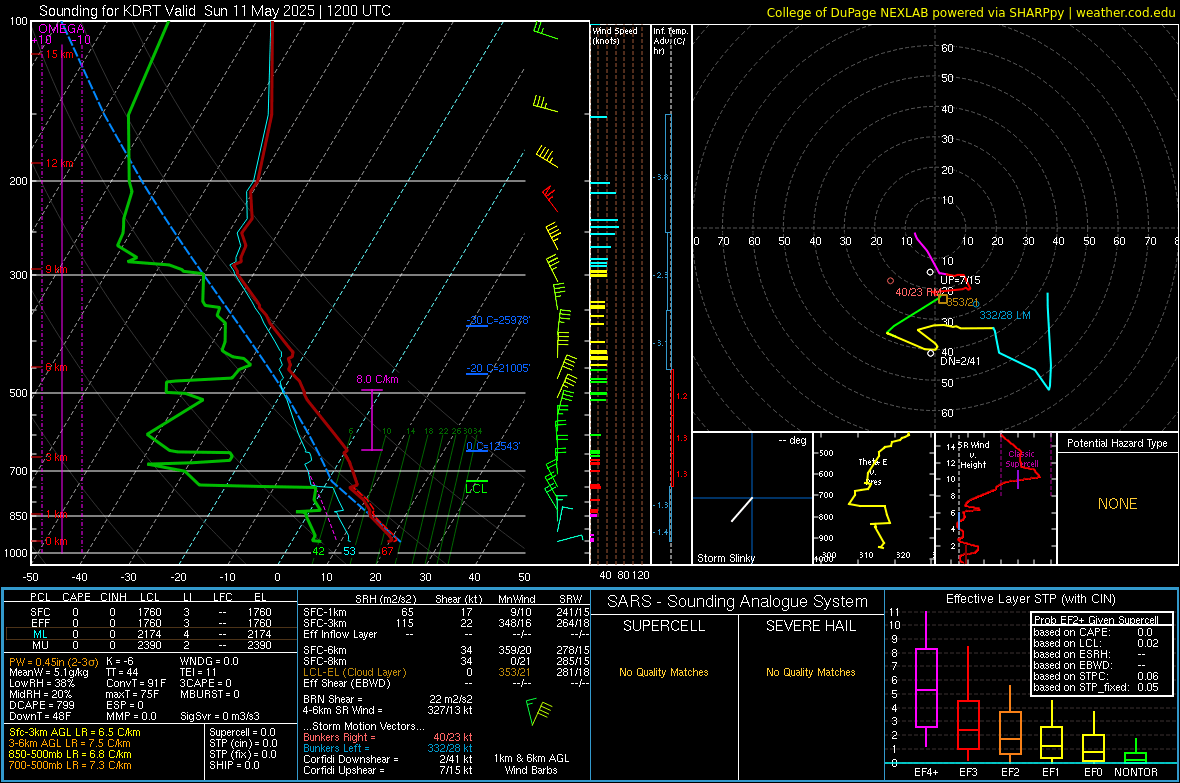Click the red '40/23 RM' hodograph label
Viewport: 1180px width, 783px height.
(918, 292)
